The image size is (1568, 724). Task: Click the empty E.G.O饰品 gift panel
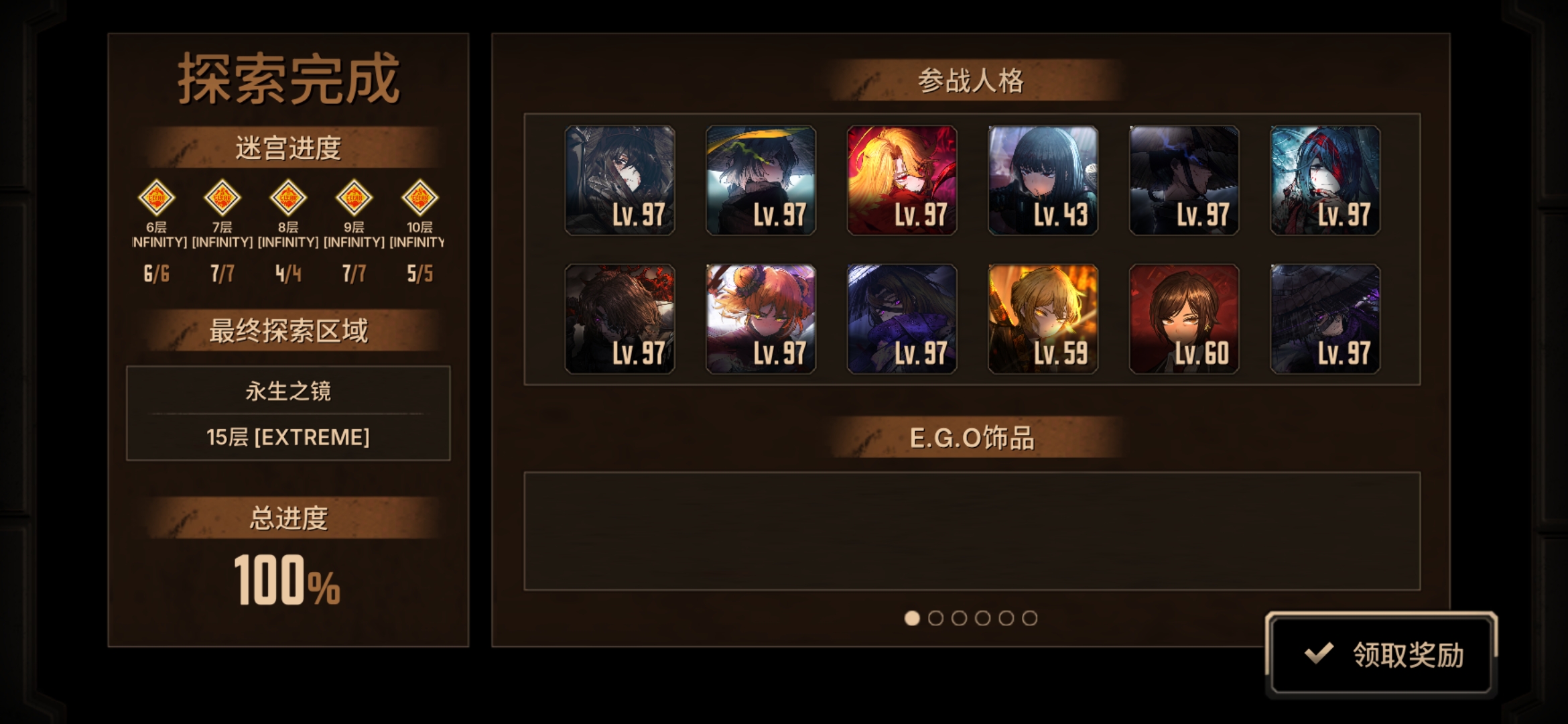click(x=972, y=531)
